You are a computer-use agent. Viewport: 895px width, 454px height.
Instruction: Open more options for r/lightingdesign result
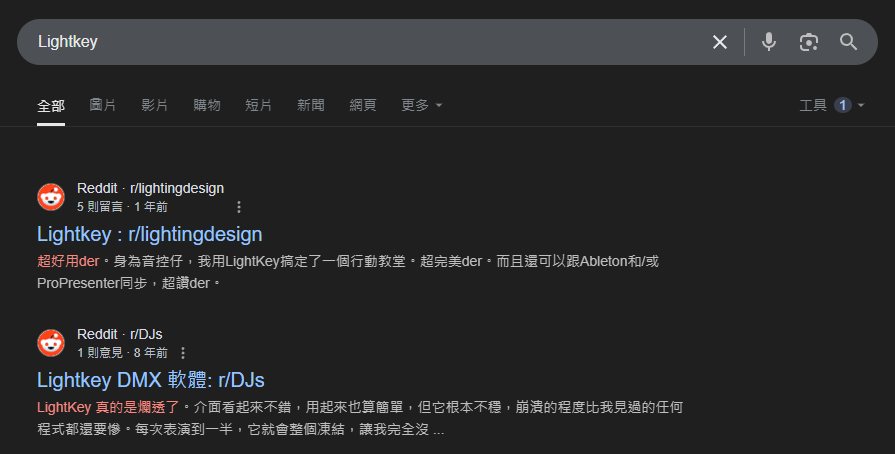pyautogui.click(x=239, y=207)
